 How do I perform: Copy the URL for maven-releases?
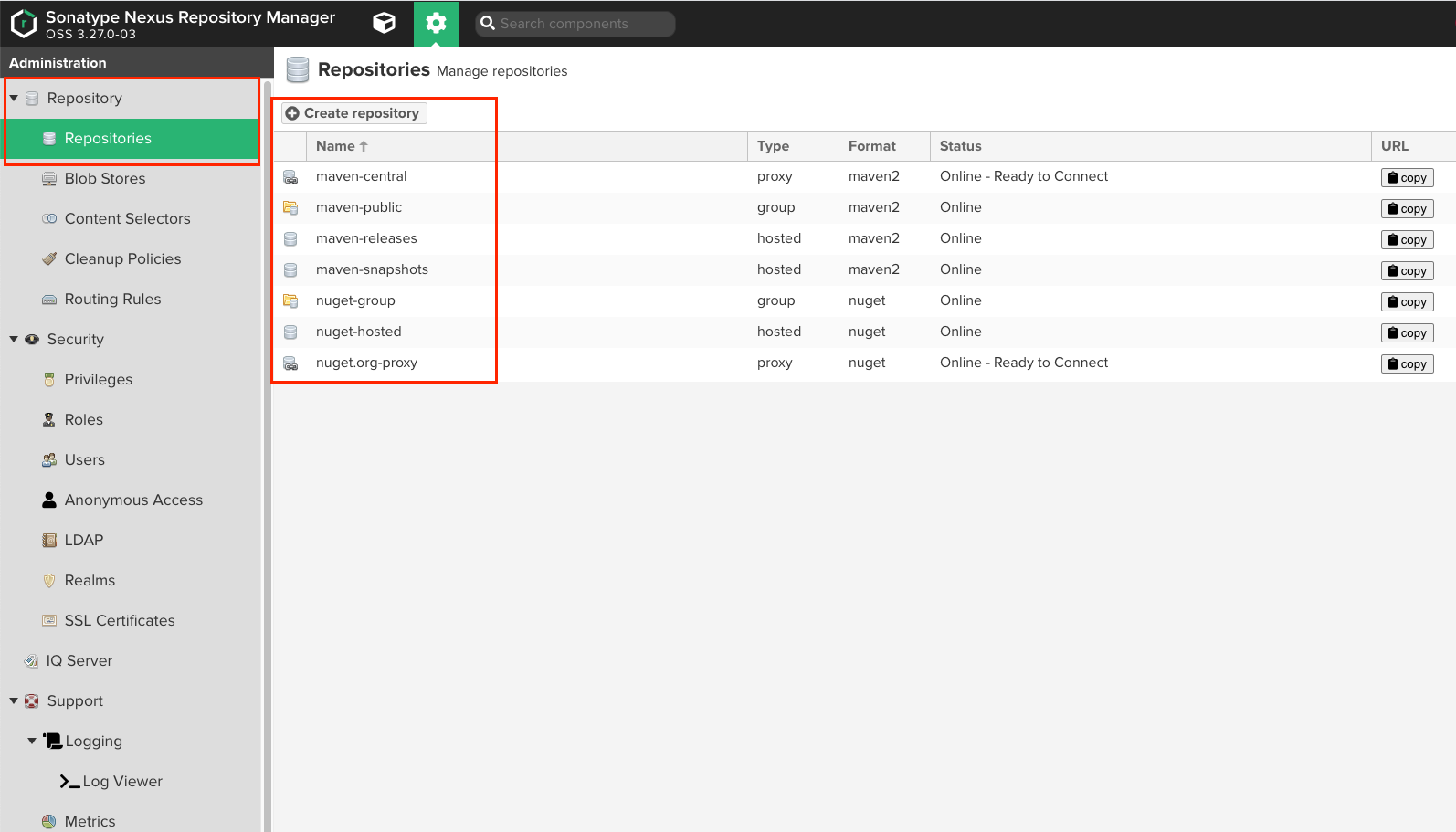coord(1407,240)
